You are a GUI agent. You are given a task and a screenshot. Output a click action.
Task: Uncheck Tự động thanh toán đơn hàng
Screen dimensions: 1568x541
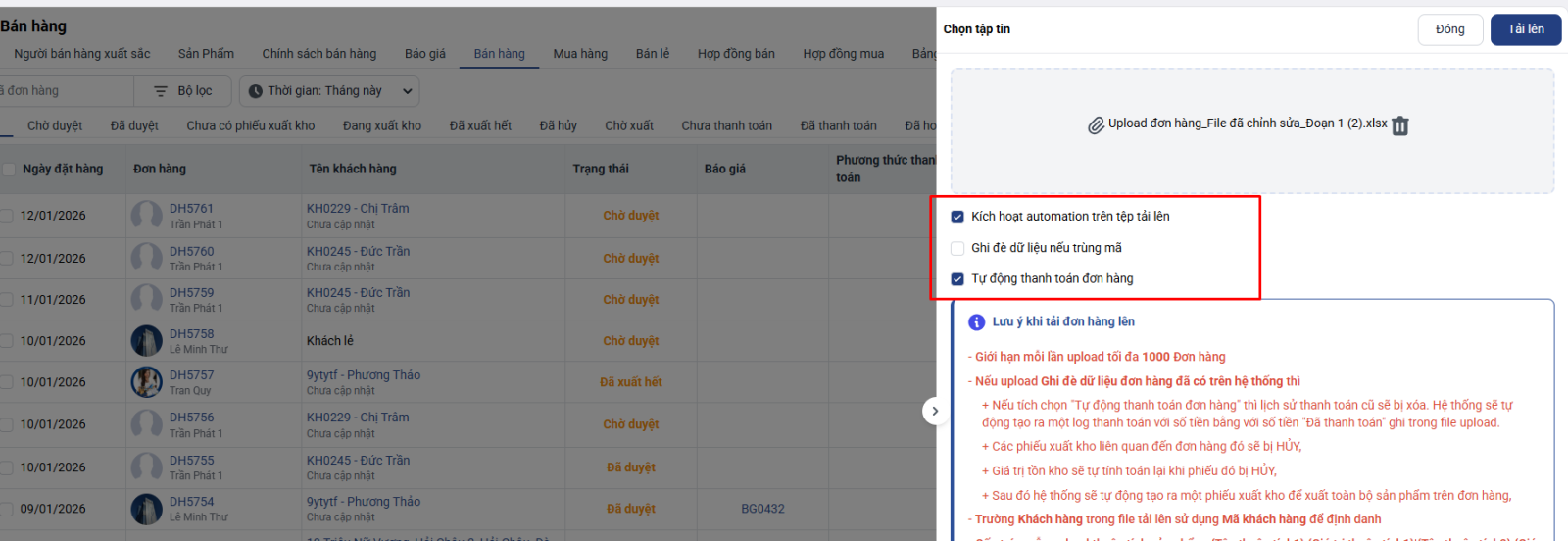click(957, 279)
